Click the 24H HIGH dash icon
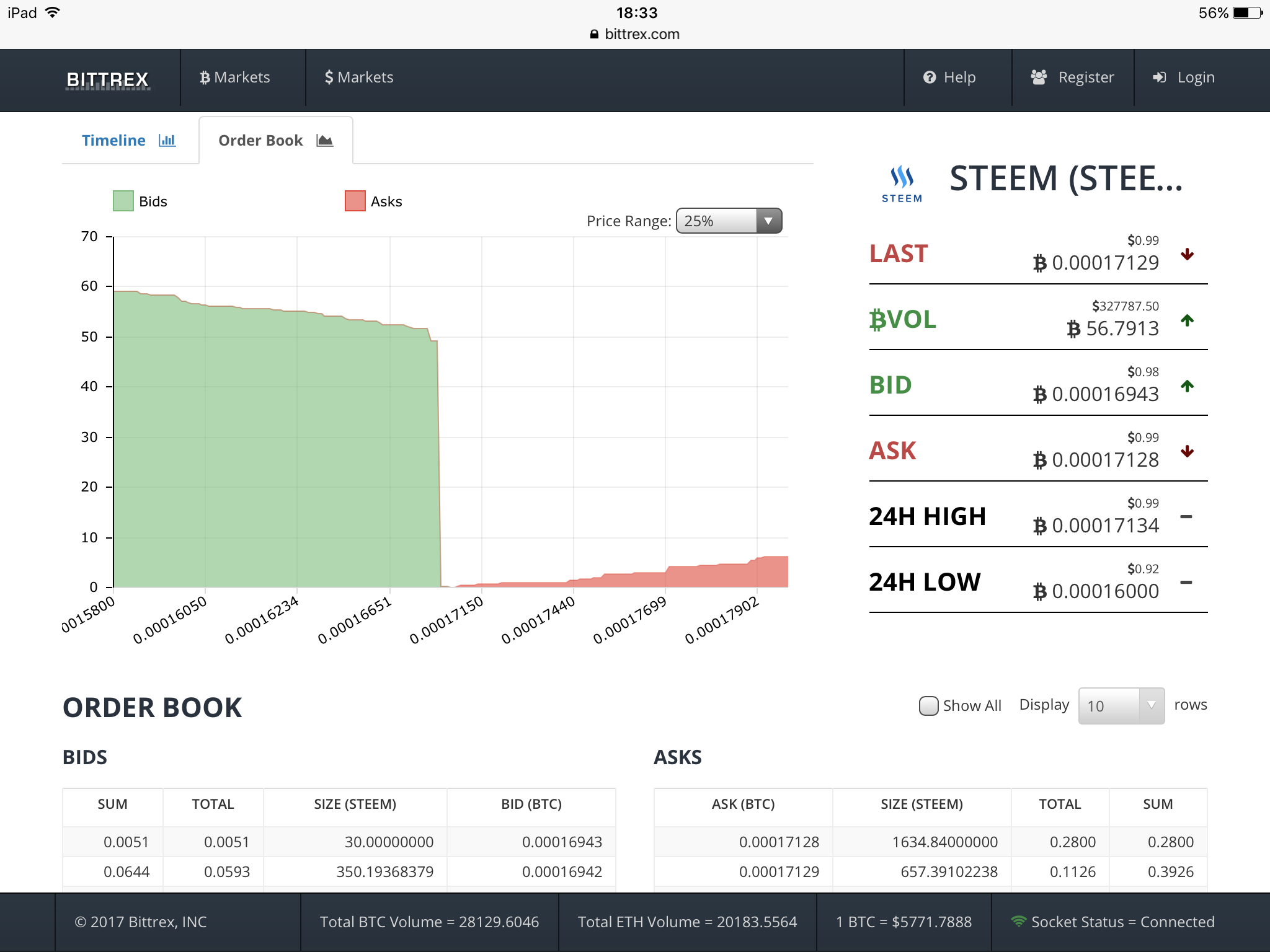The height and width of the screenshot is (952, 1270). 1186,516
